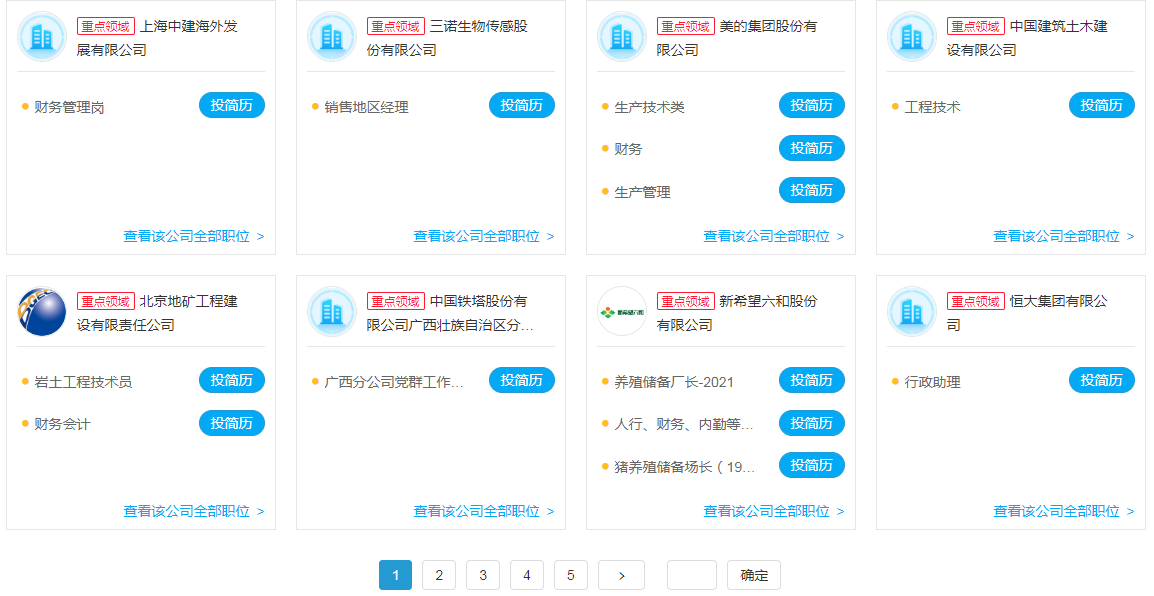Screen dimensions: 1154x596
Task: Click the 北京地矿工程建设 globe logo
Action: (x=42, y=312)
